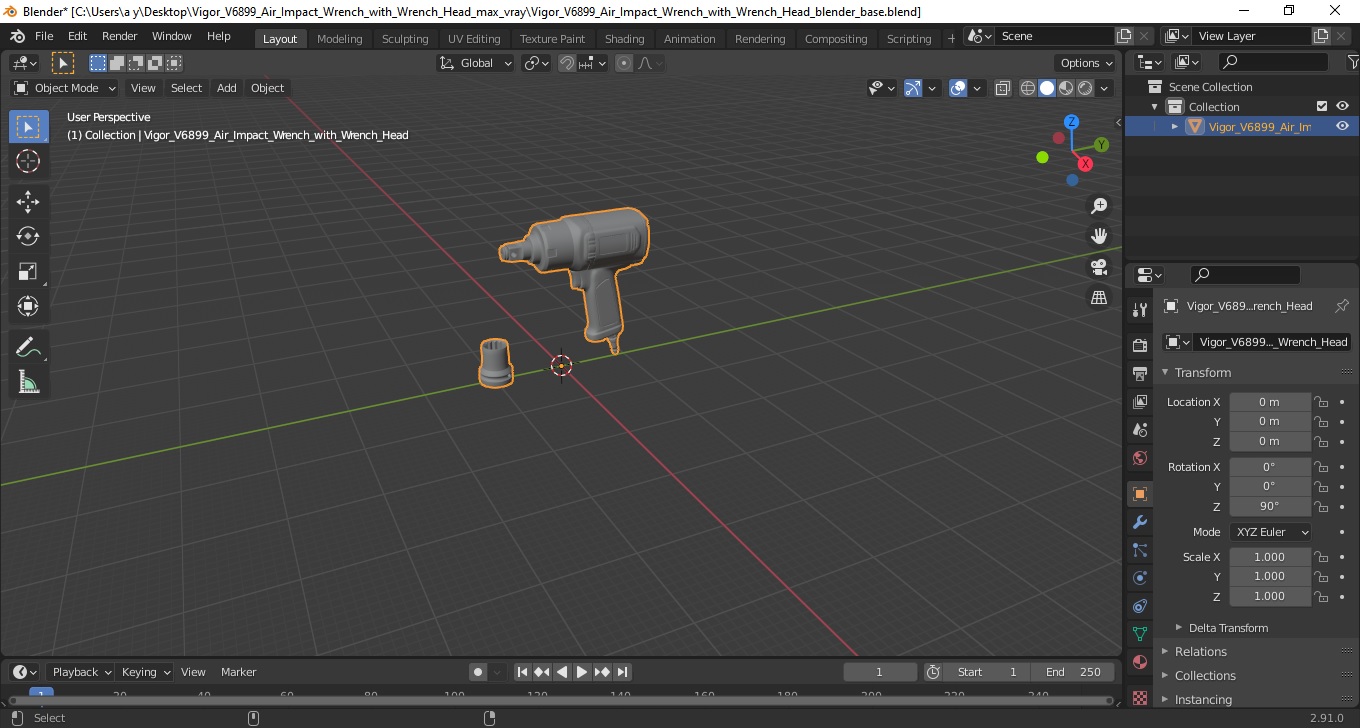Select the Select Box tool
This screenshot has height=728, width=1360.
(x=28, y=127)
